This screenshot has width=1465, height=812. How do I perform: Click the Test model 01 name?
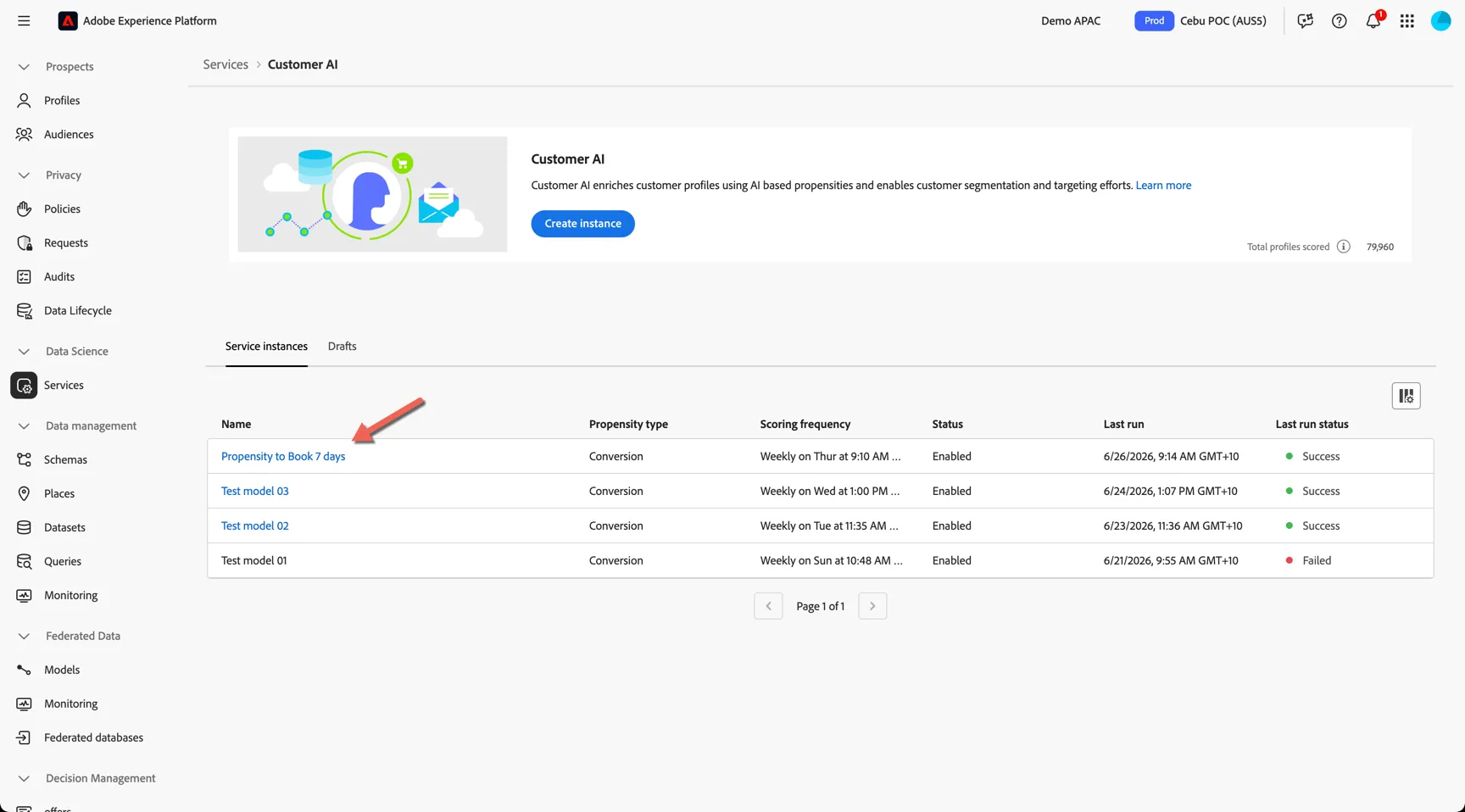[x=253, y=560]
